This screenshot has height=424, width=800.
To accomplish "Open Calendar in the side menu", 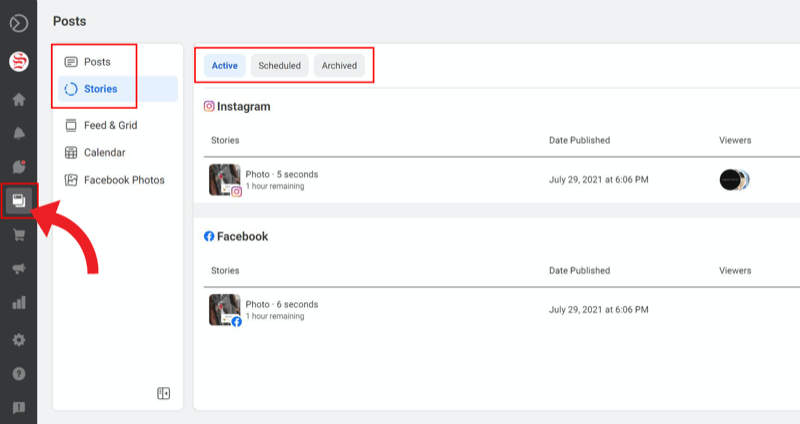I will tap(104, 153).
